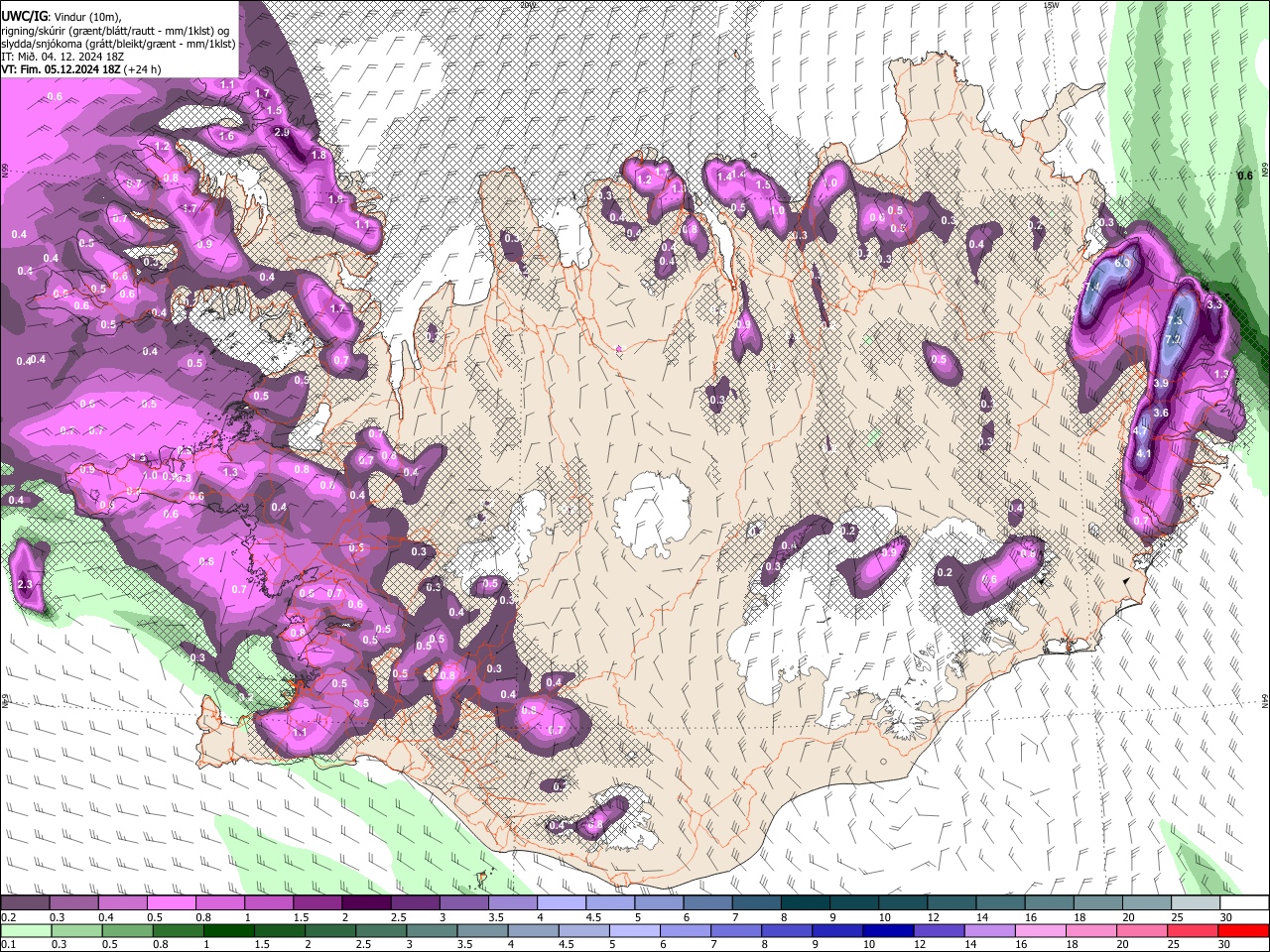Click the 7.3 snowfall value on the map
Viewport: 1270px width, 952px height.
[x=1176, y=320]
